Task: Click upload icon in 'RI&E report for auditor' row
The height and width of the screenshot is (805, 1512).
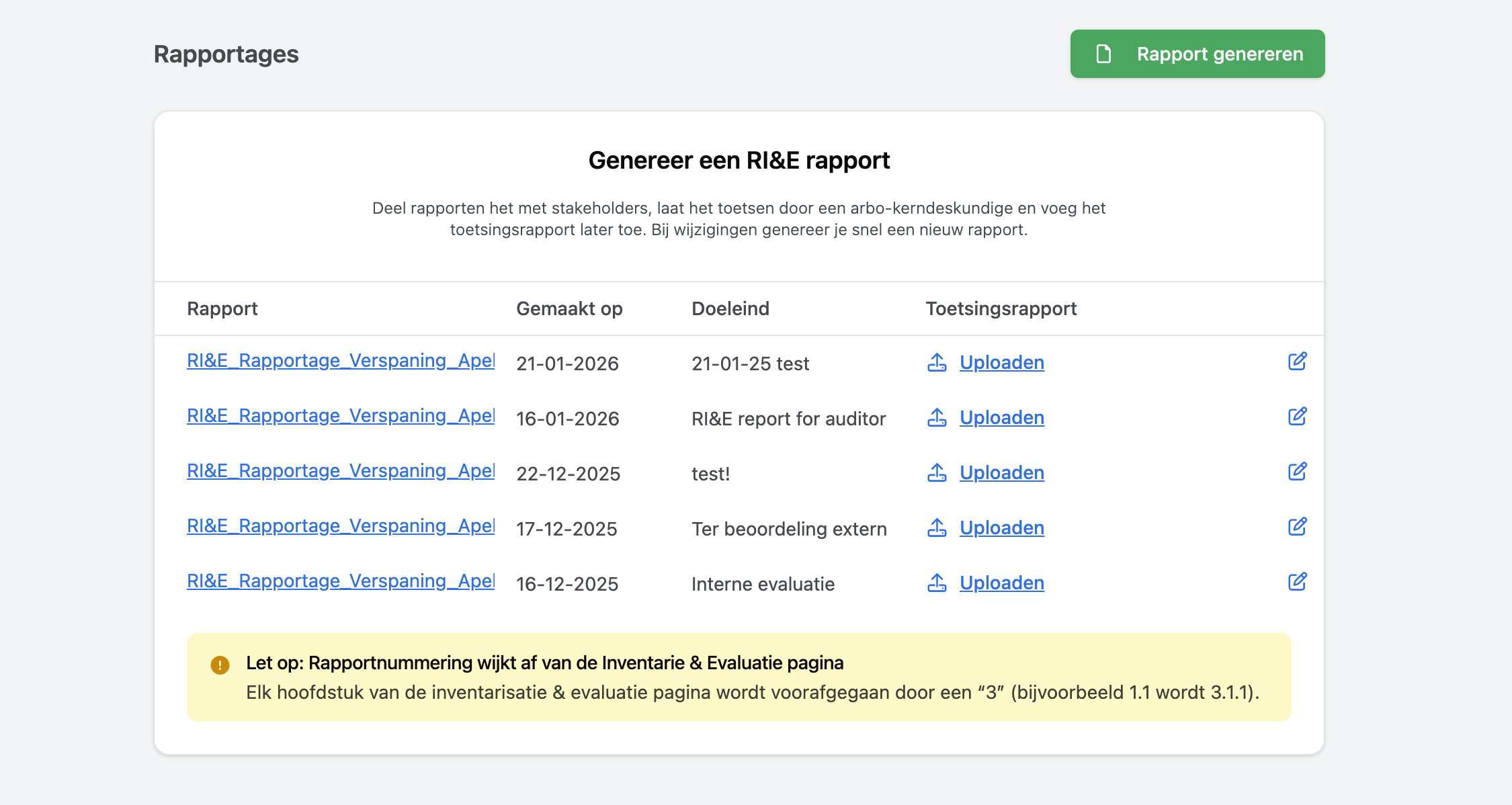Action: tap(937, 418)
